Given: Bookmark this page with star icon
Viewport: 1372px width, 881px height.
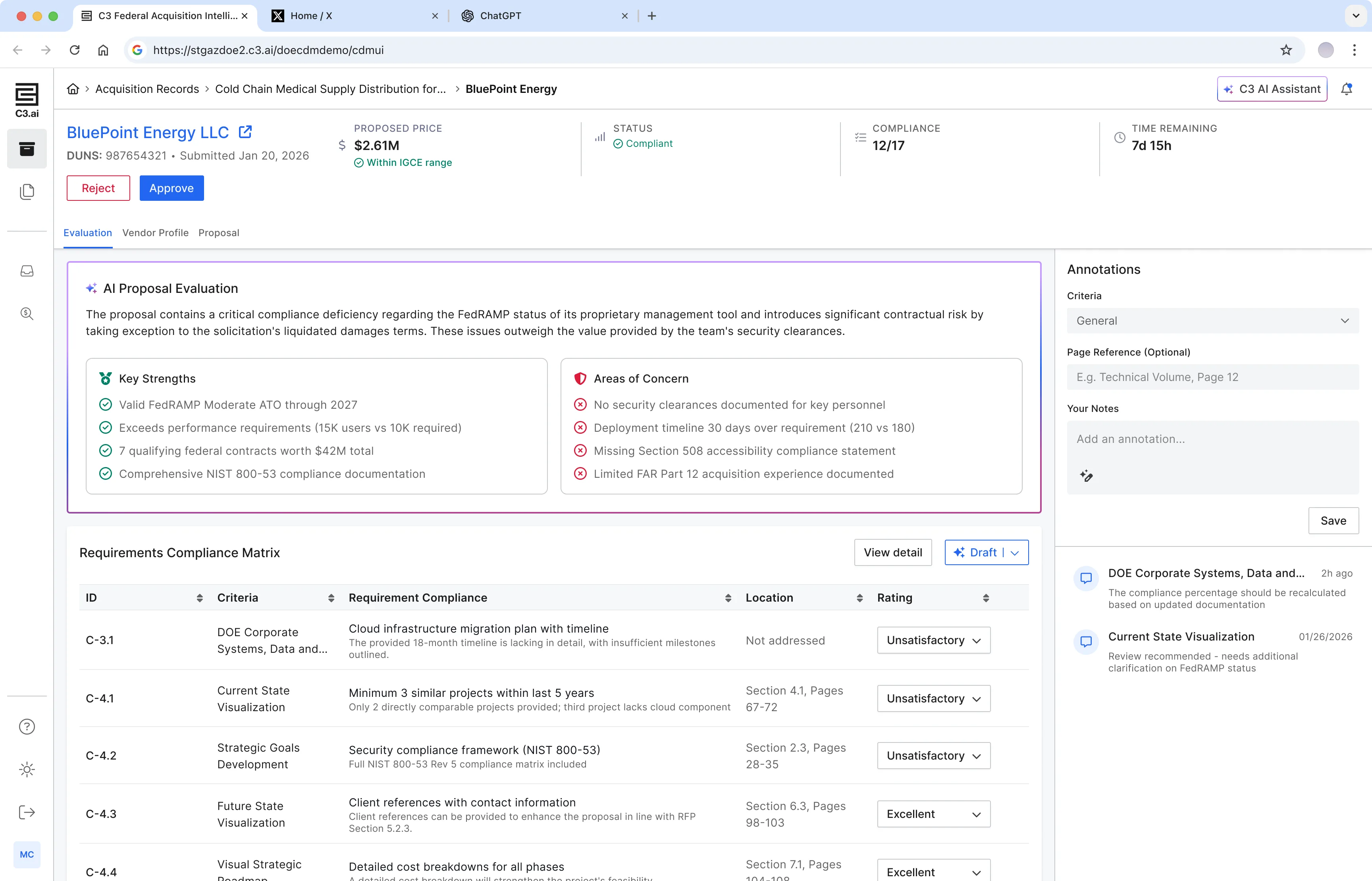Looking at the screenshot, I should [x=1286, y=50].
